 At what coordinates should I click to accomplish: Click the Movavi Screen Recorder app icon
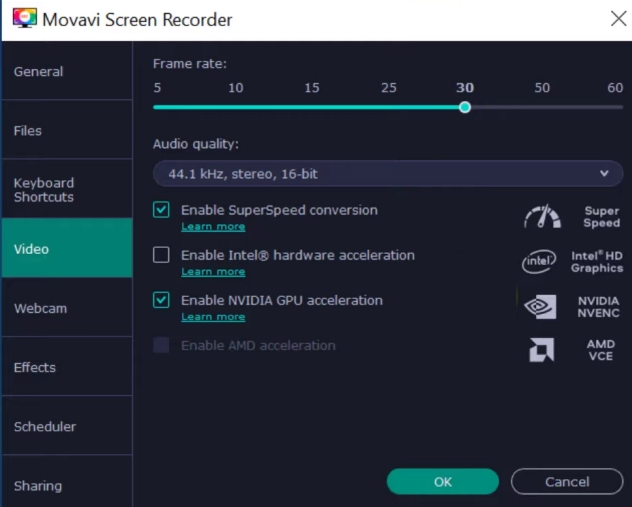[x=25, y=18]
